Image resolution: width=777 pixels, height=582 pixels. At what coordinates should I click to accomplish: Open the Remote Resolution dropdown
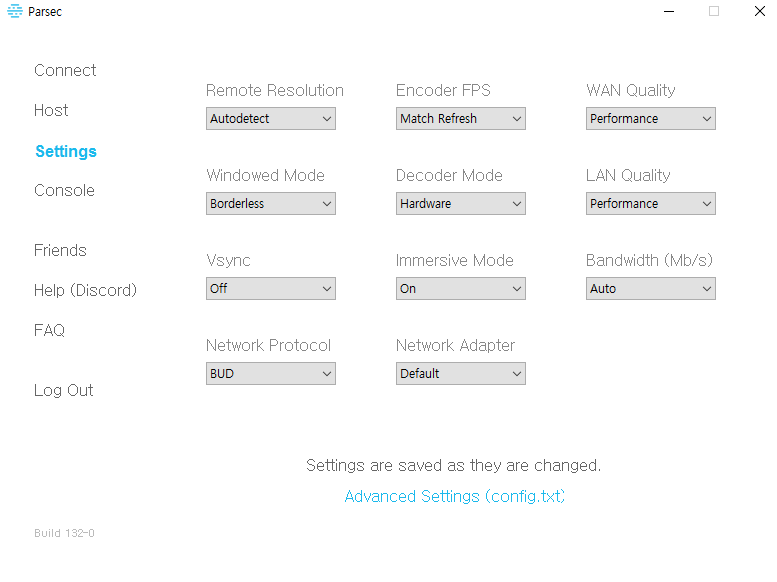tap(271, 118)
